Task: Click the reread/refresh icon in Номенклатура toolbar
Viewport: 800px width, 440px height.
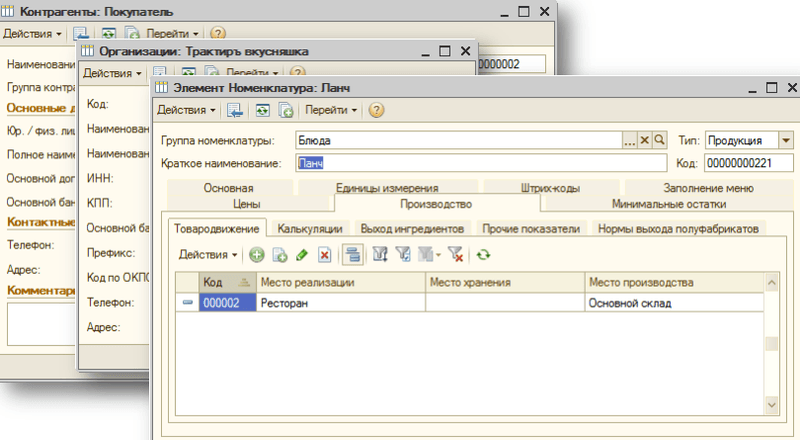Action: tap(263, 110)
